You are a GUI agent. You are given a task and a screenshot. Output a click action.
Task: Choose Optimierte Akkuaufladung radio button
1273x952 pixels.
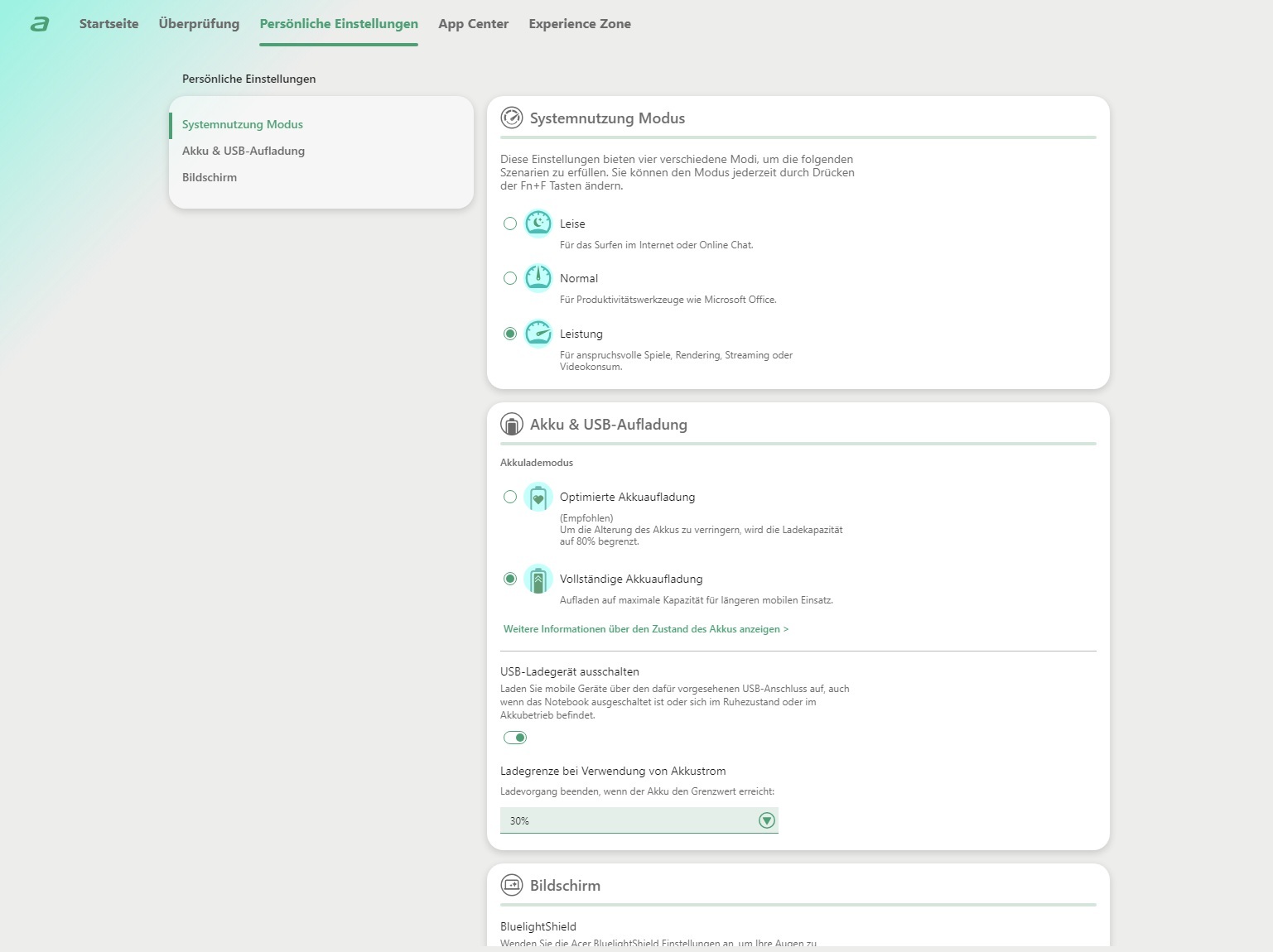[x=510, y=497]
